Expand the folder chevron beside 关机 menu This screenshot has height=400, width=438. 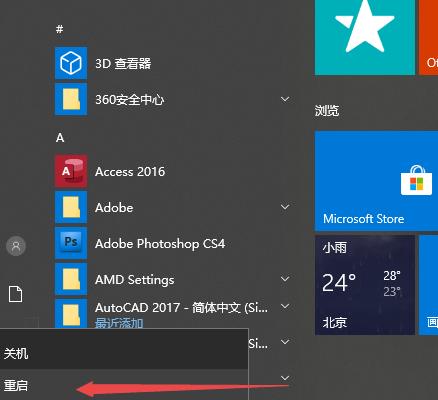click(x=285, y=342)
